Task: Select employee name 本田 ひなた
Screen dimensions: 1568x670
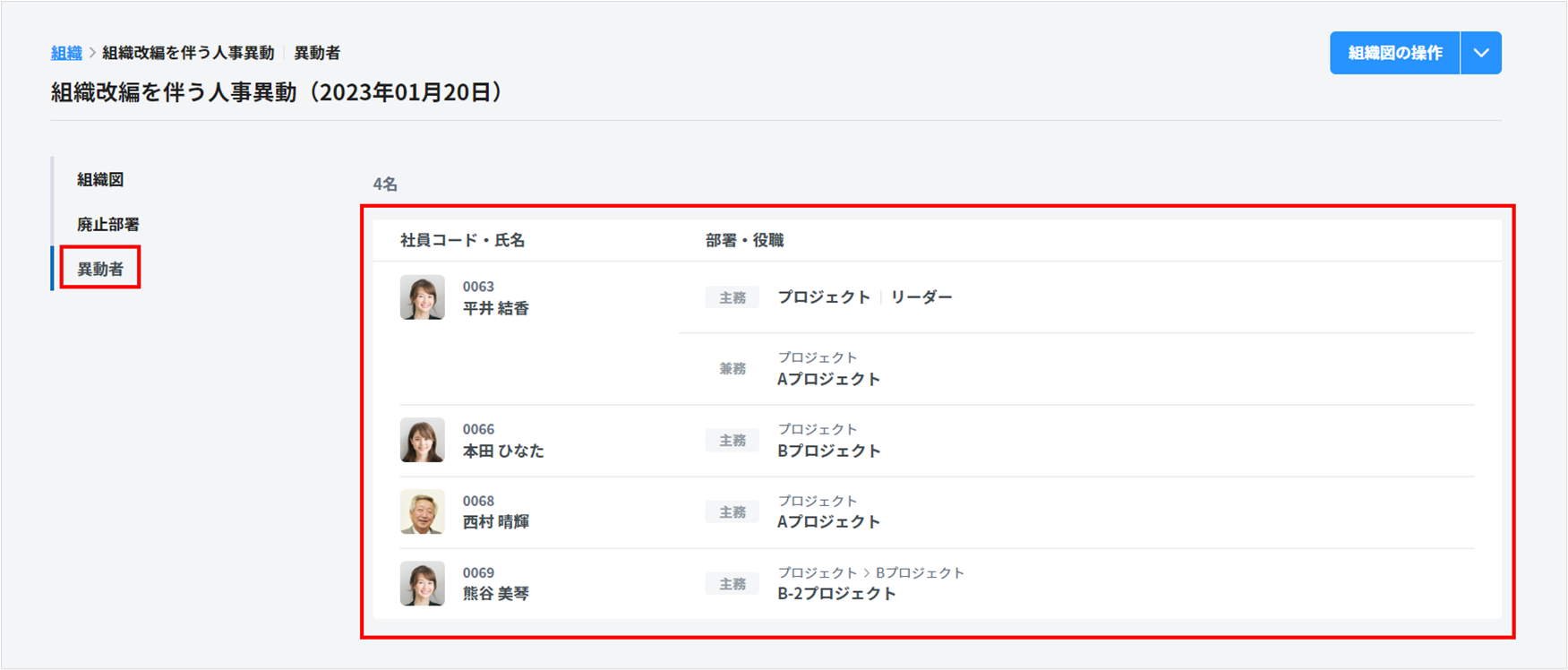Action: pyautogui.click(x=502, y=451)
